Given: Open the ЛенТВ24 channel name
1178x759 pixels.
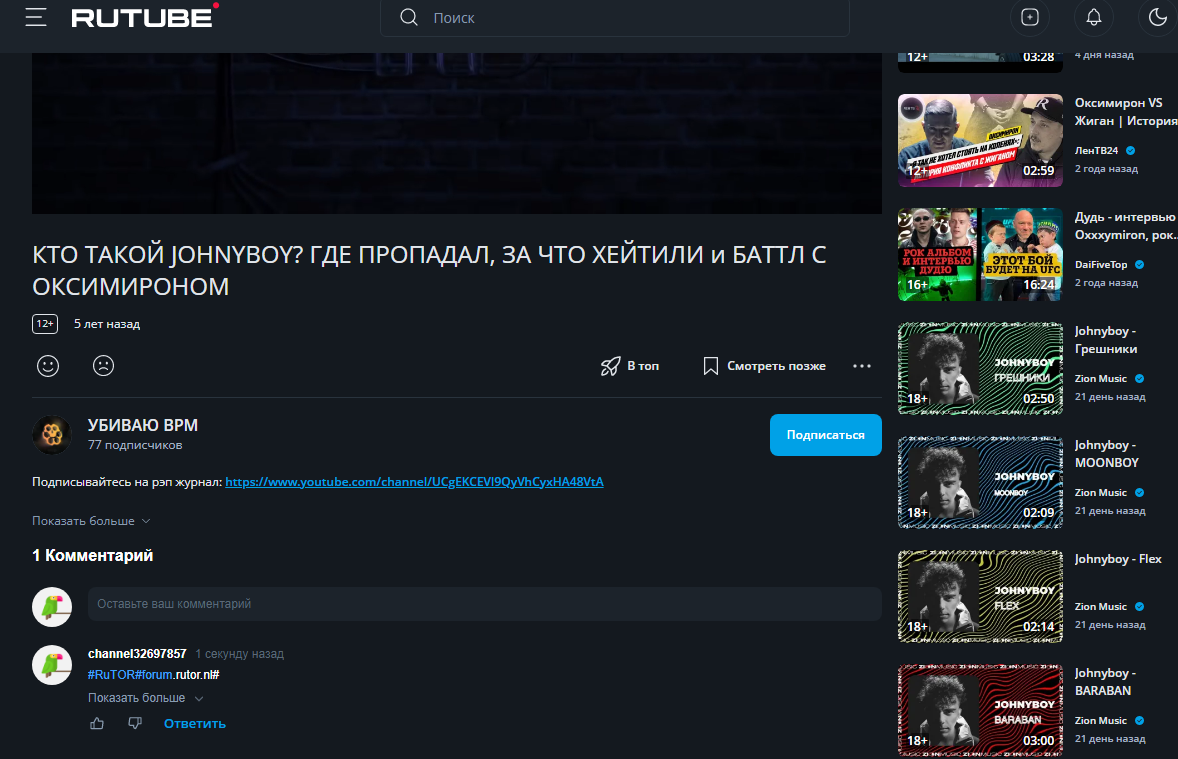Looking at the screenshot, I should 1096,150.
